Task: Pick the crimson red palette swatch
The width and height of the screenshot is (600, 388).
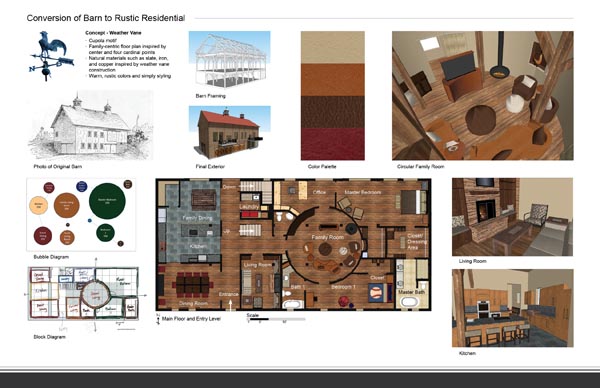Action: pyautogui.click(x=333, y=144)
